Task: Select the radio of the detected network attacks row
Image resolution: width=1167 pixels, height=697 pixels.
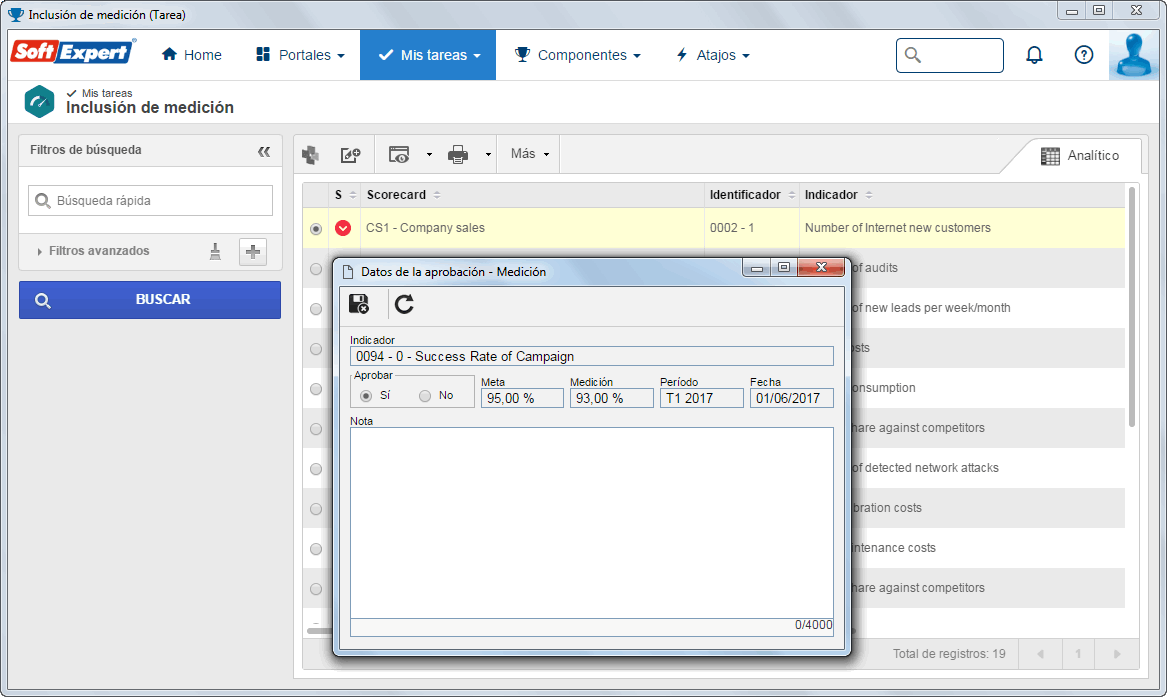Action: pos(316,469)
